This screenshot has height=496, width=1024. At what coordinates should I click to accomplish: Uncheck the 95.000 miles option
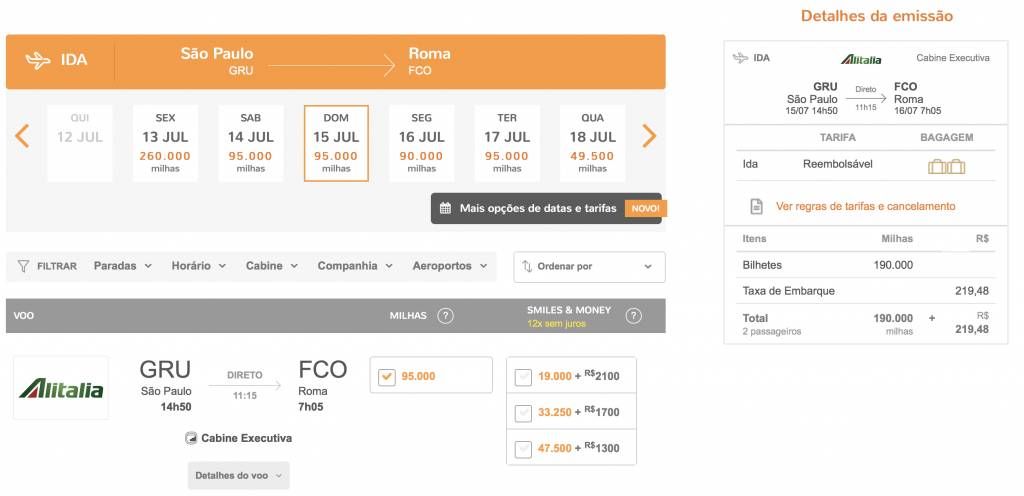(x=387, y=377)
